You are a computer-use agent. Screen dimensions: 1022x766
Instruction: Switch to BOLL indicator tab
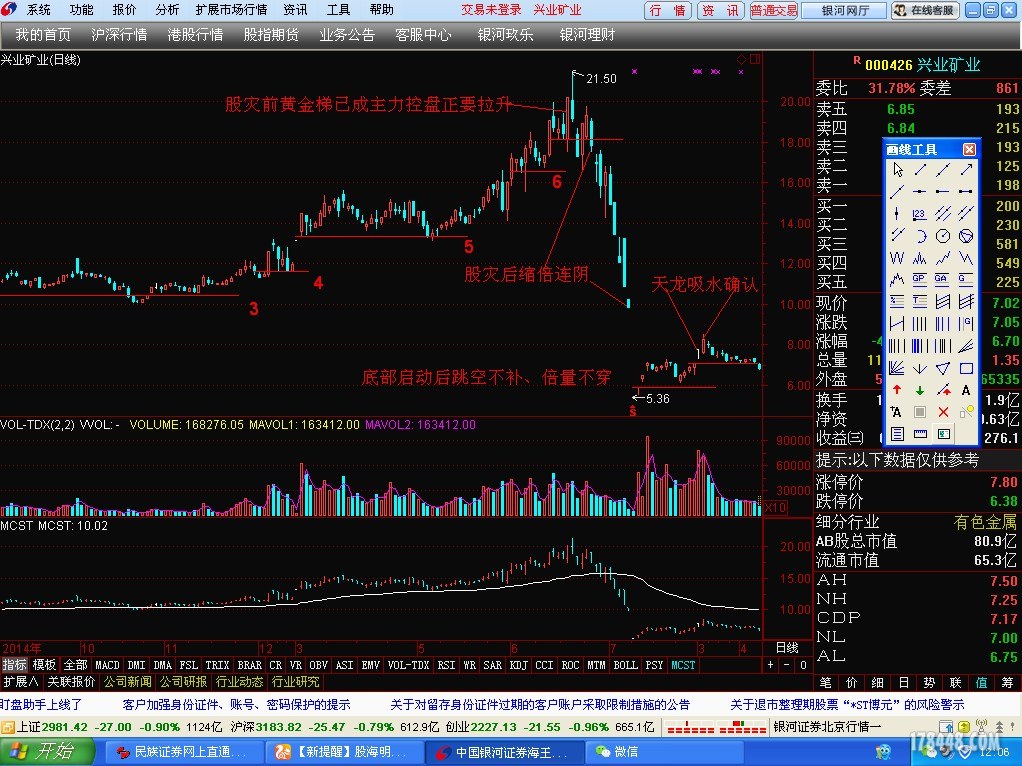[626, 665]
